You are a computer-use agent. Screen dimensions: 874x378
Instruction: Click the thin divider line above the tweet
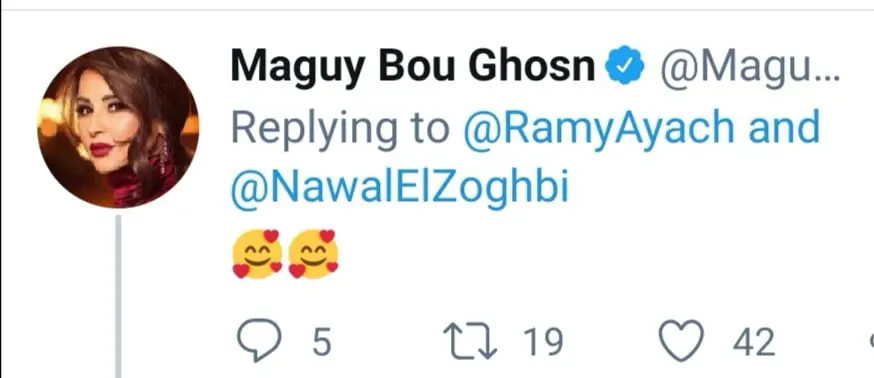tap(437, 9)
